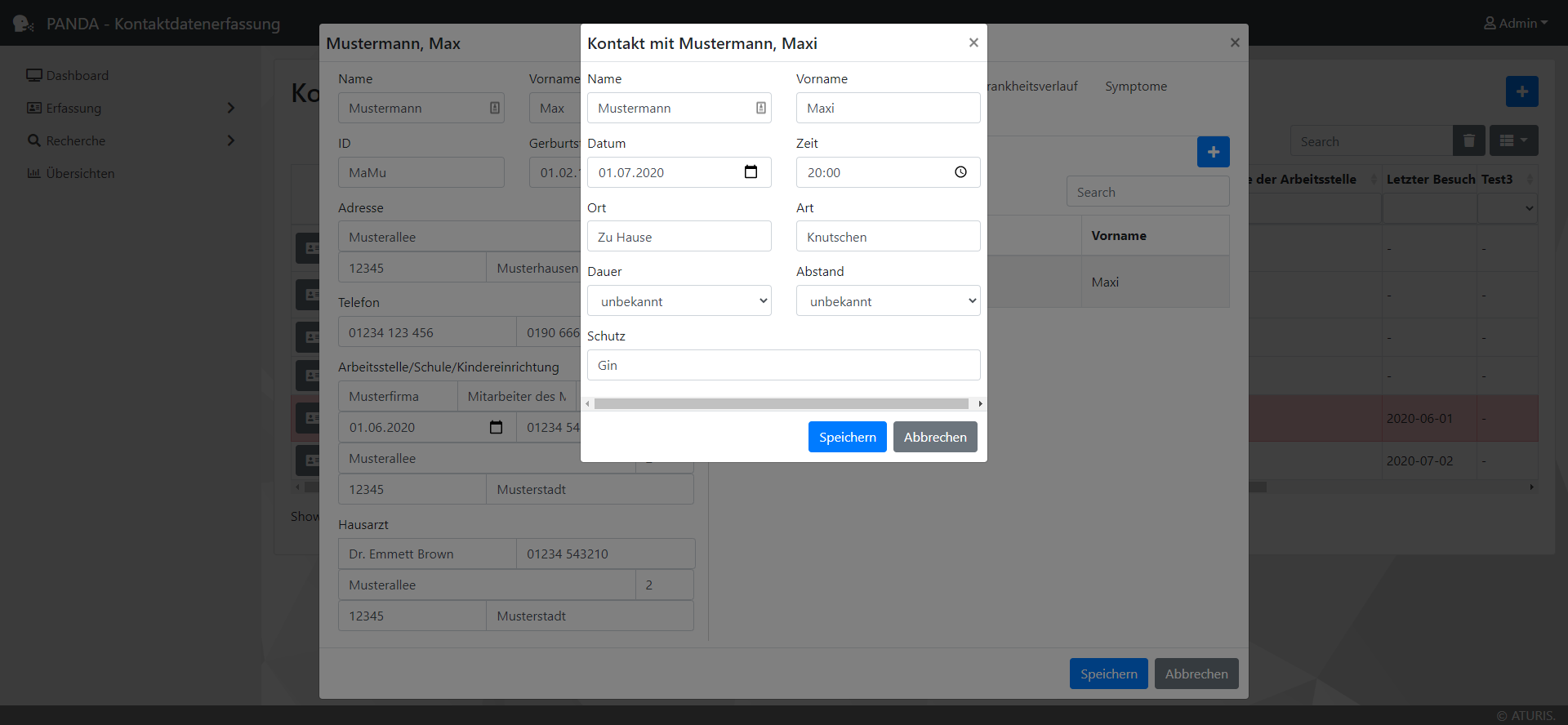Image resolution: width=1568 pixels, height=725 pixels.
Task: Click the Zeit field 20:00
Action: (x=889, y=172)
